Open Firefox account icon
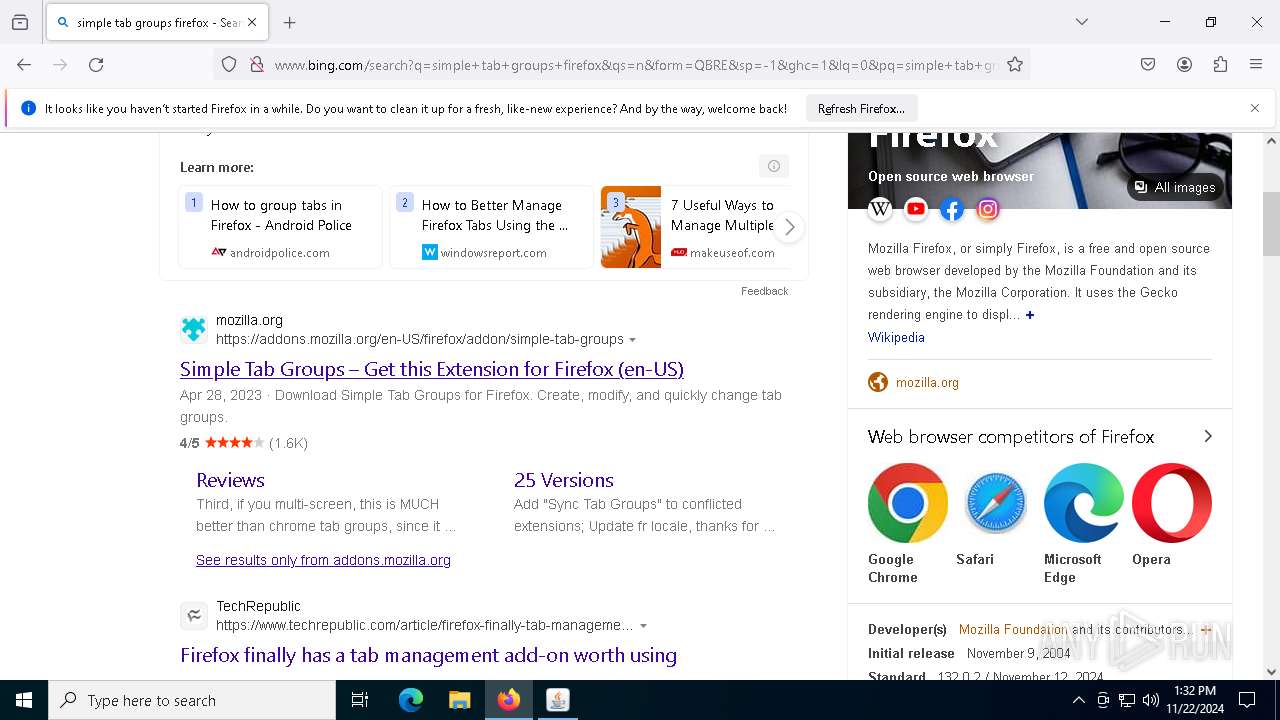This screenshot has width=1280, height=720. coord(1184,65)
